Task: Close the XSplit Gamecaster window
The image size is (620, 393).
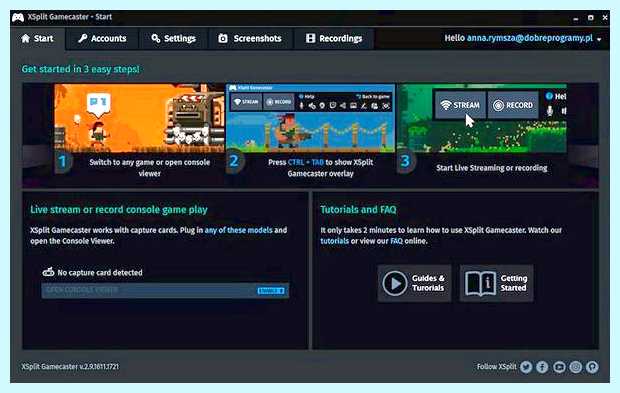Action: coord(605,18)
